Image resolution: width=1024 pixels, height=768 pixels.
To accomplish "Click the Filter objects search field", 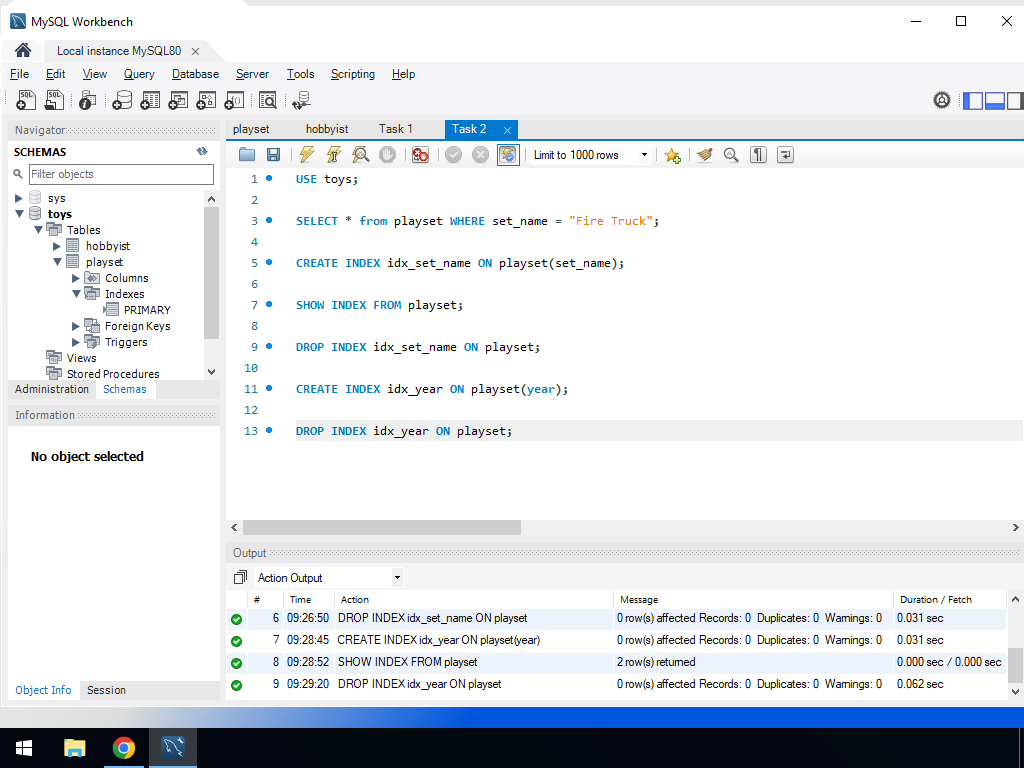I will tap(121, 174).
